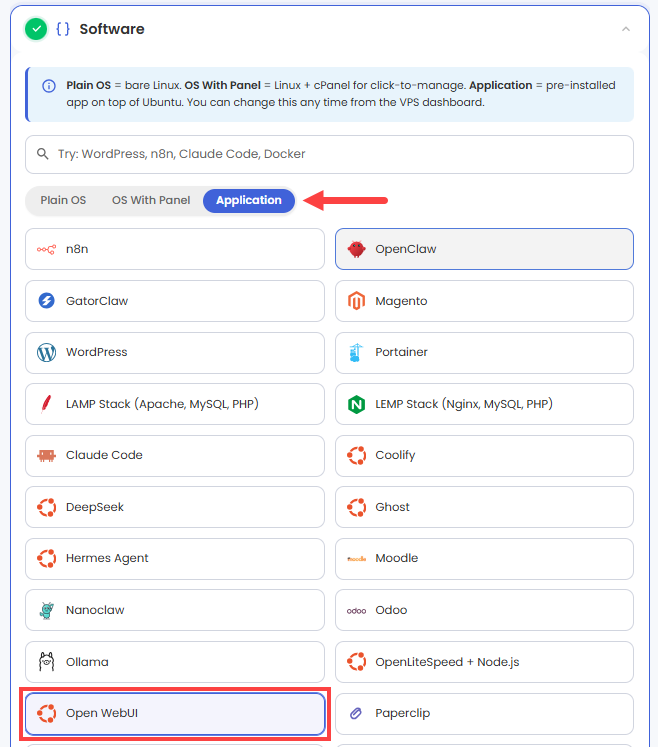Click the LAMP Stack feather icon
Image resolution: width=658 pixels, height=747 pixels.
[x=46, y=404]
